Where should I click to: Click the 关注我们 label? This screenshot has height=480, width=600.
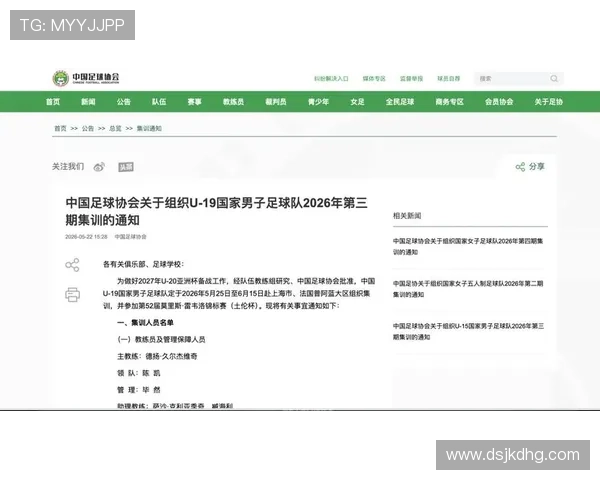click(68, 167)
